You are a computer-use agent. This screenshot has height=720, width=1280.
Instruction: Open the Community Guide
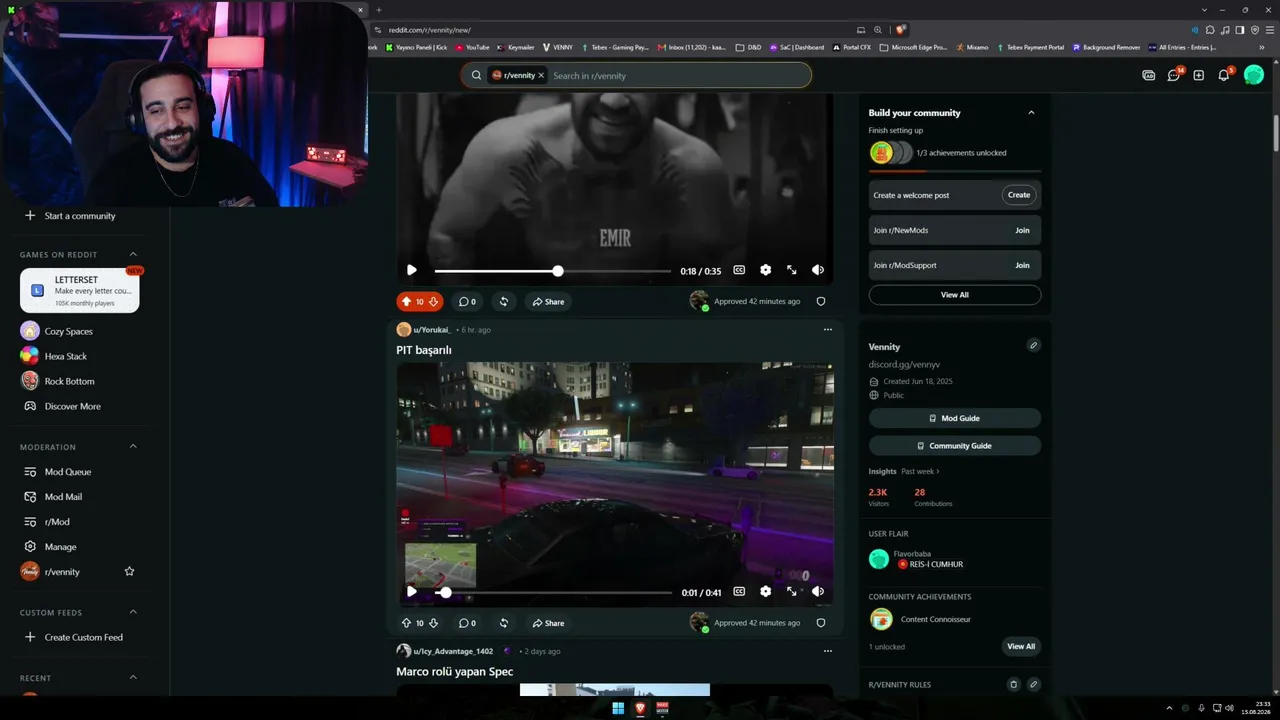[955, 446]
